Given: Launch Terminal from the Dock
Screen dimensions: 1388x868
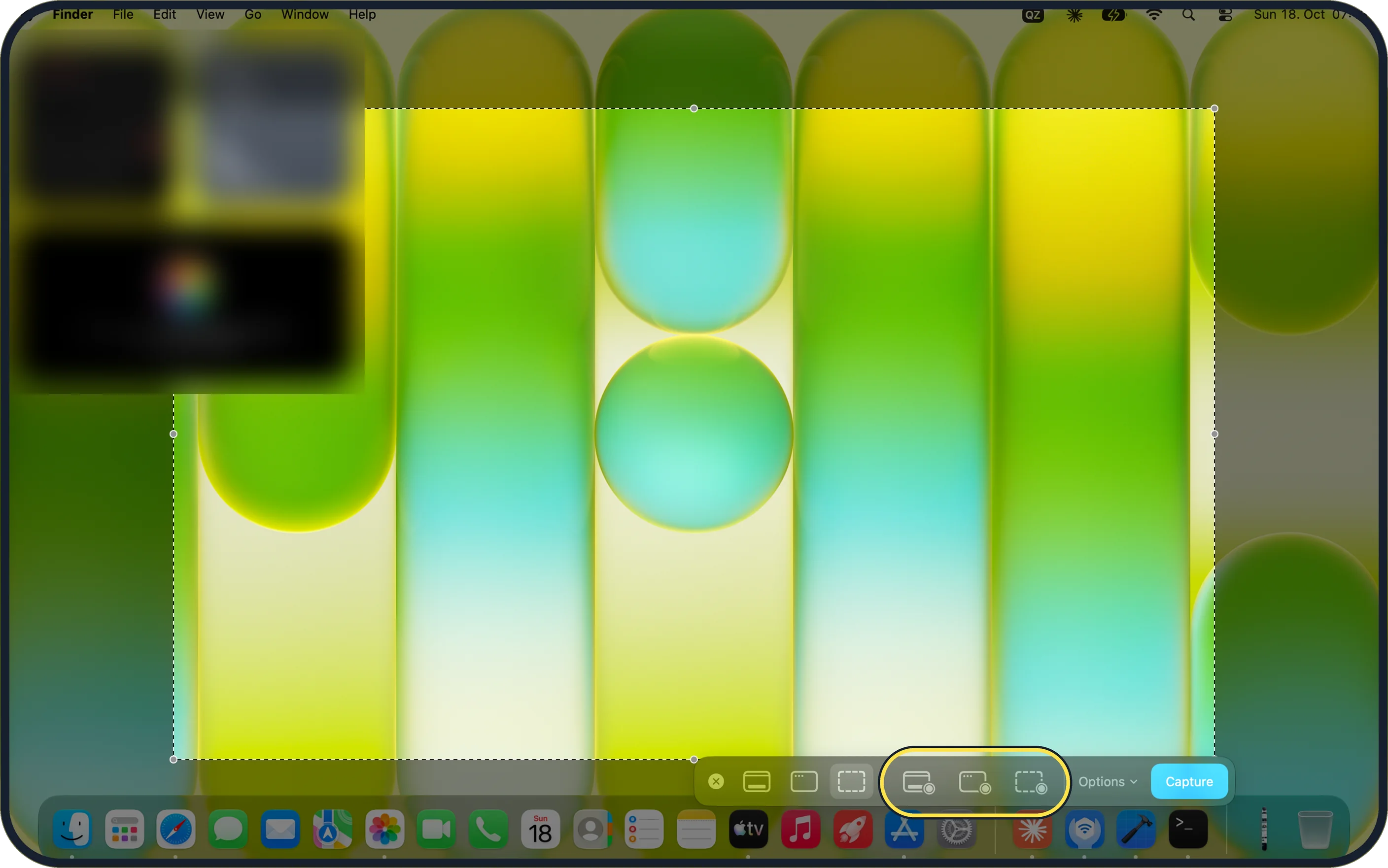Looking at the screenshot, I should click(1188, 829).
